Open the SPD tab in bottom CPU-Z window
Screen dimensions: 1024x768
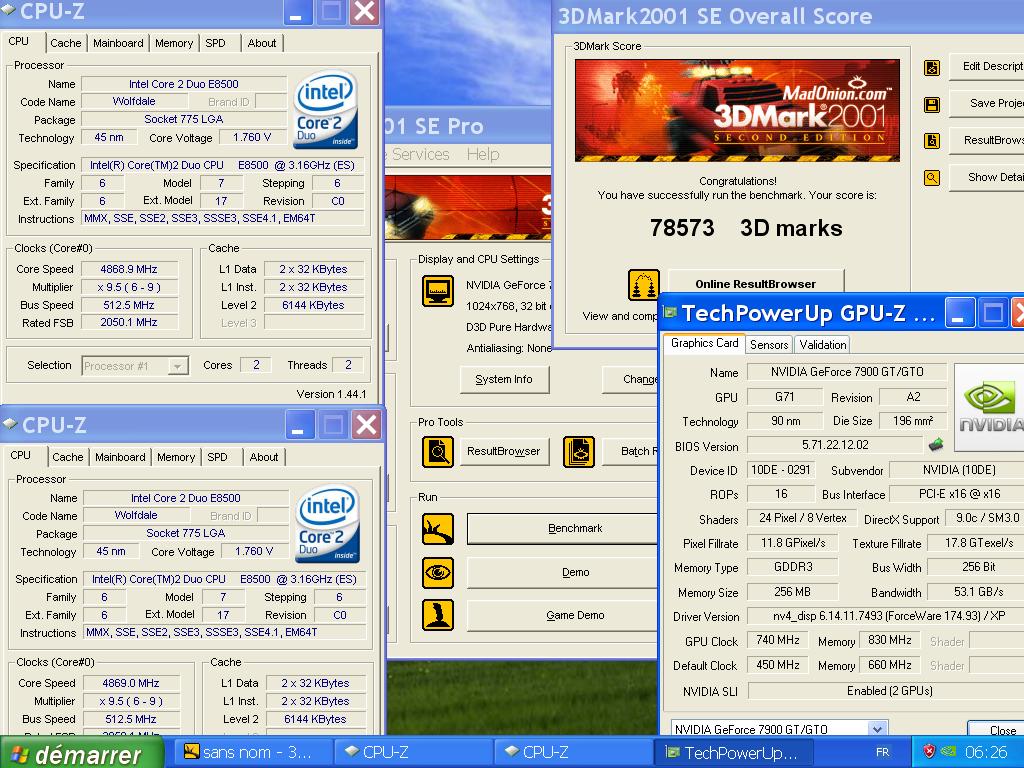point(217,457)
